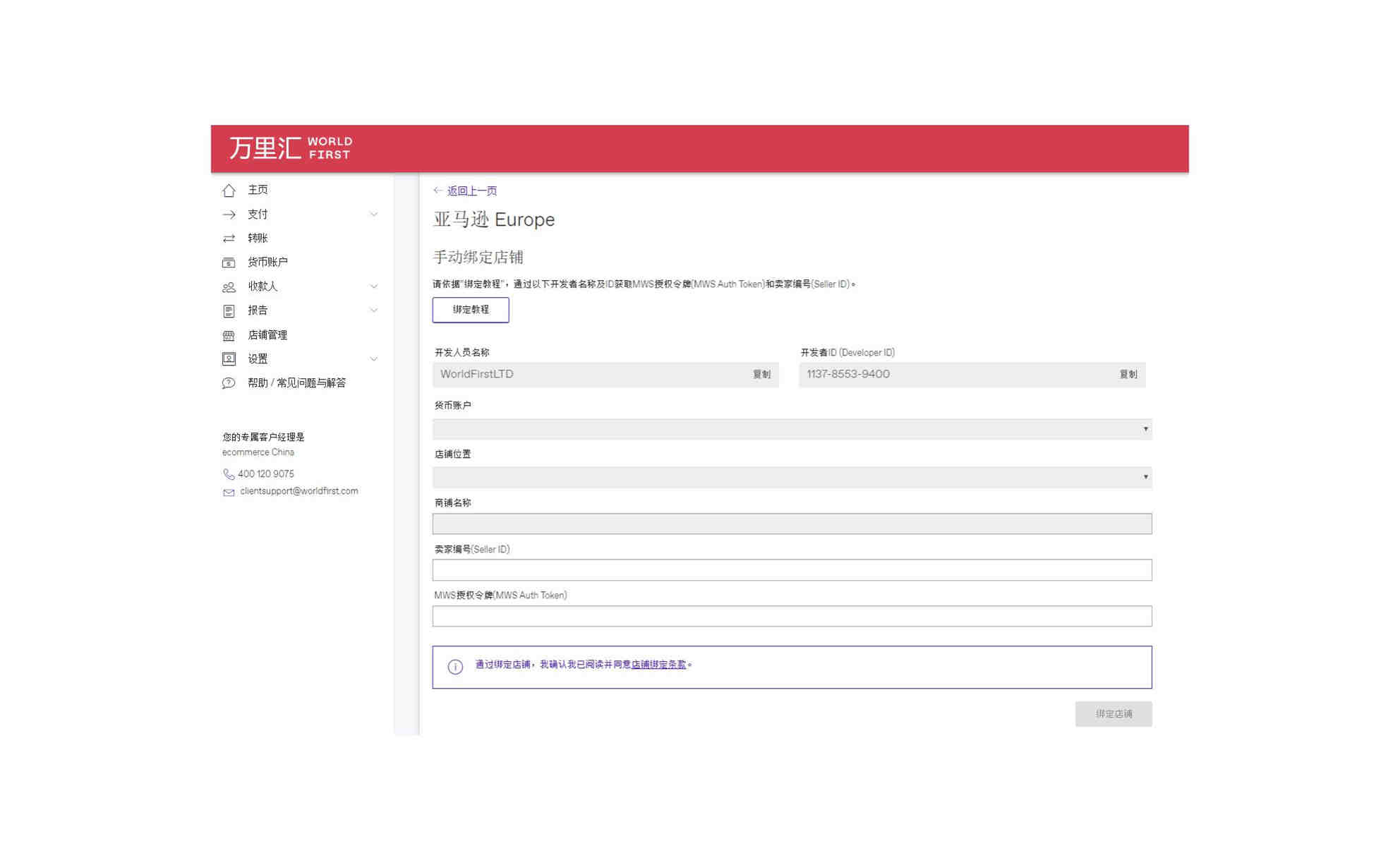Click the MWS Auth Token input field
The width and height of the screenshot is (1400, 858).
[x=792, y=616]
